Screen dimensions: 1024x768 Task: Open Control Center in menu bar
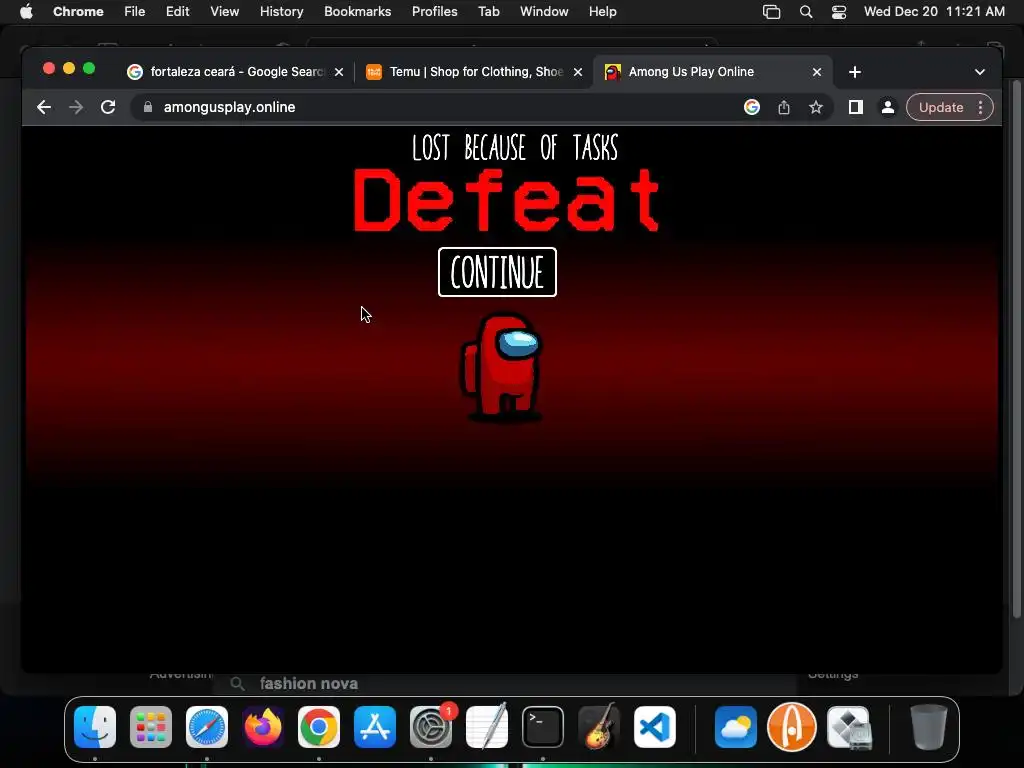(839, 12)
